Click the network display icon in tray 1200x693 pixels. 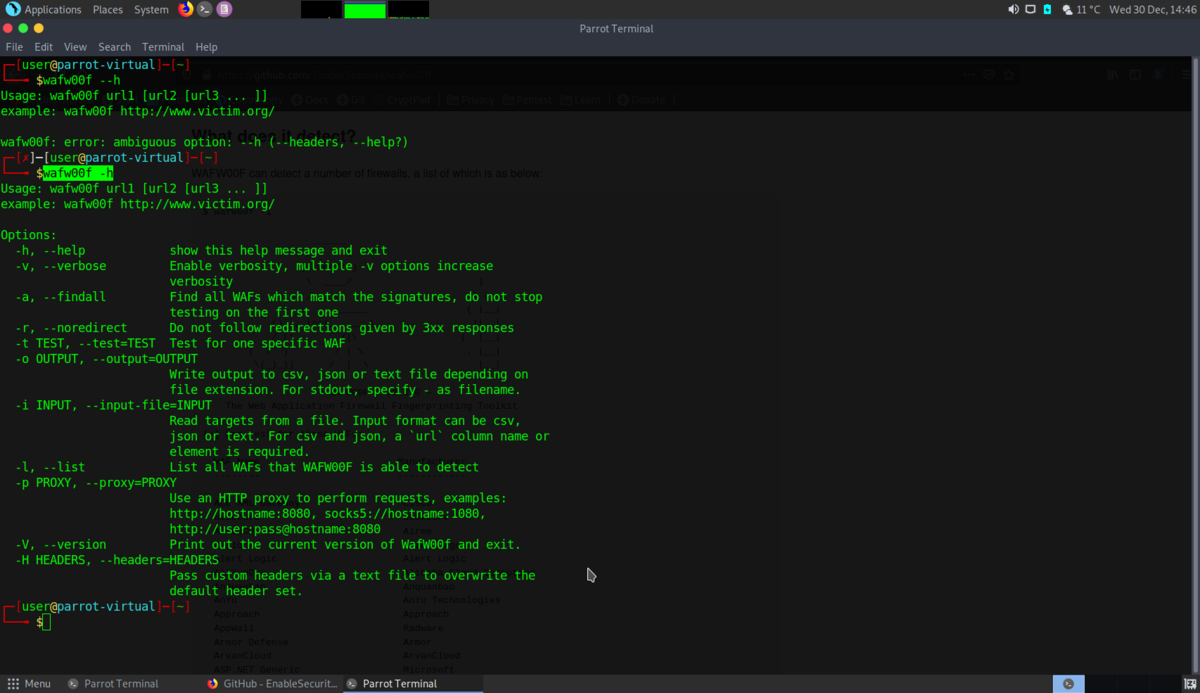point(1031,9)
